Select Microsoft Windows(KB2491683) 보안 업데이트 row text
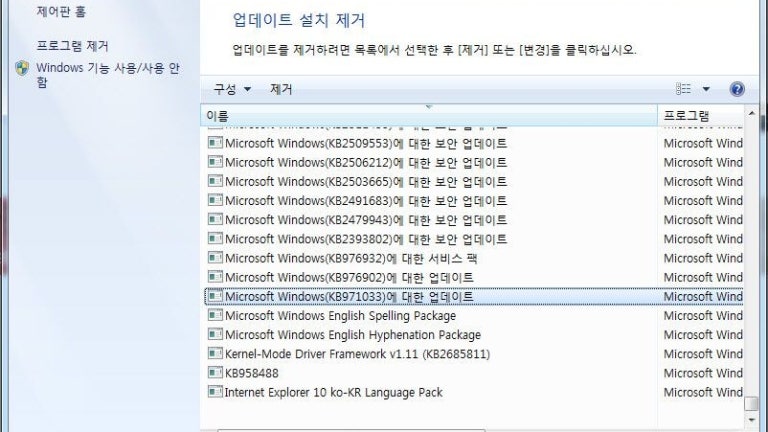This screenshot has width=768, height=432. pos(366,201)
